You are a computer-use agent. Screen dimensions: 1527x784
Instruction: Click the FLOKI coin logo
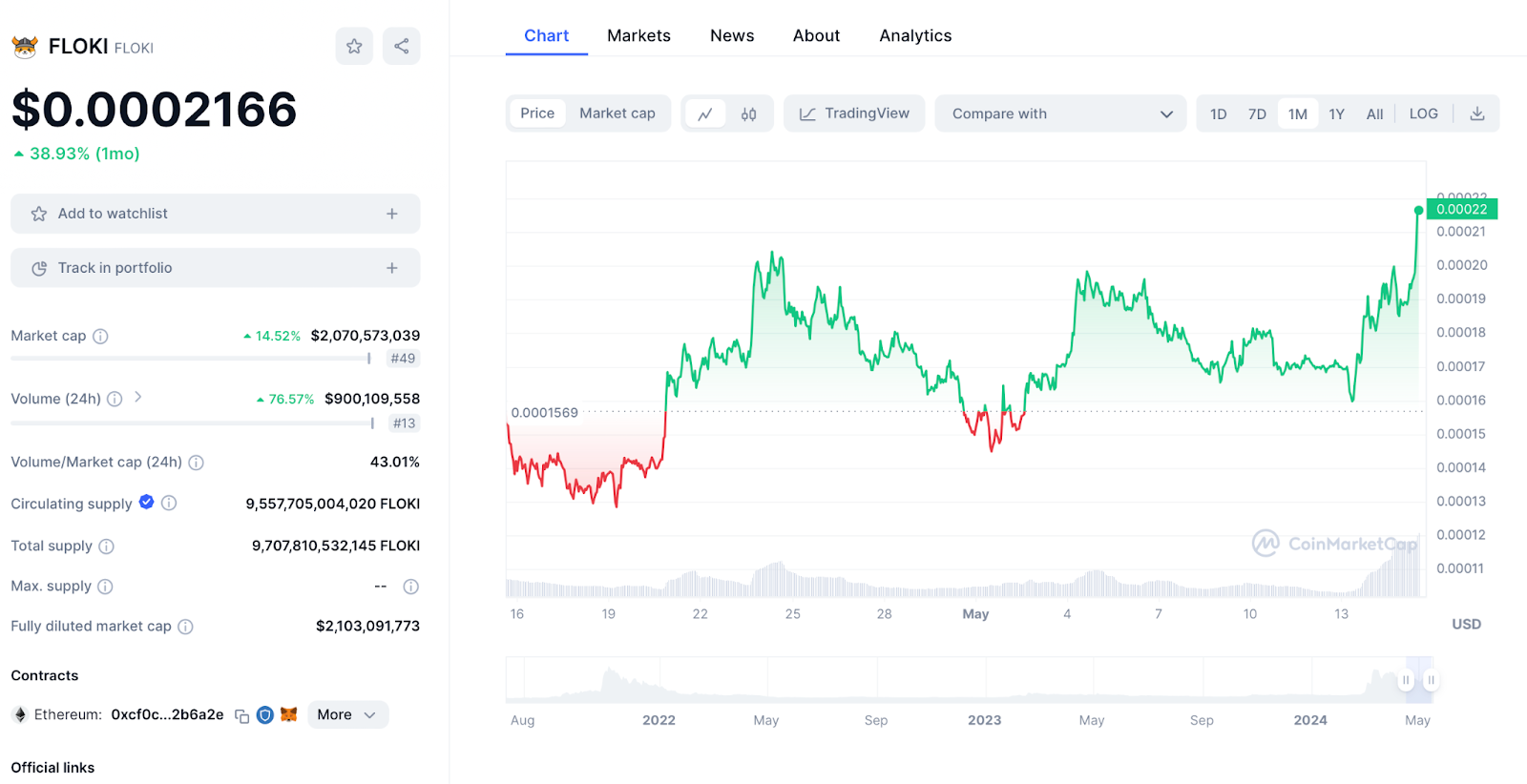25,47
